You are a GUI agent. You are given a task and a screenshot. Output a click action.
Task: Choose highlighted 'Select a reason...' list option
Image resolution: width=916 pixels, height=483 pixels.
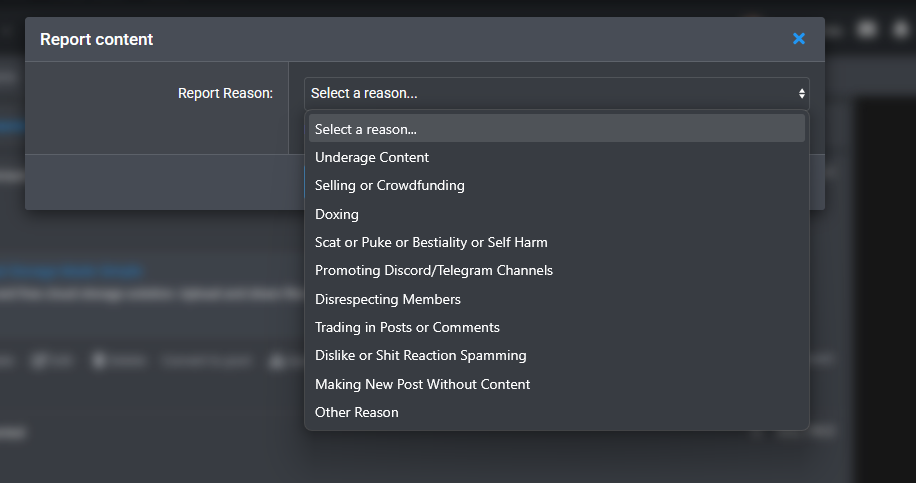[x=556, y=129]
